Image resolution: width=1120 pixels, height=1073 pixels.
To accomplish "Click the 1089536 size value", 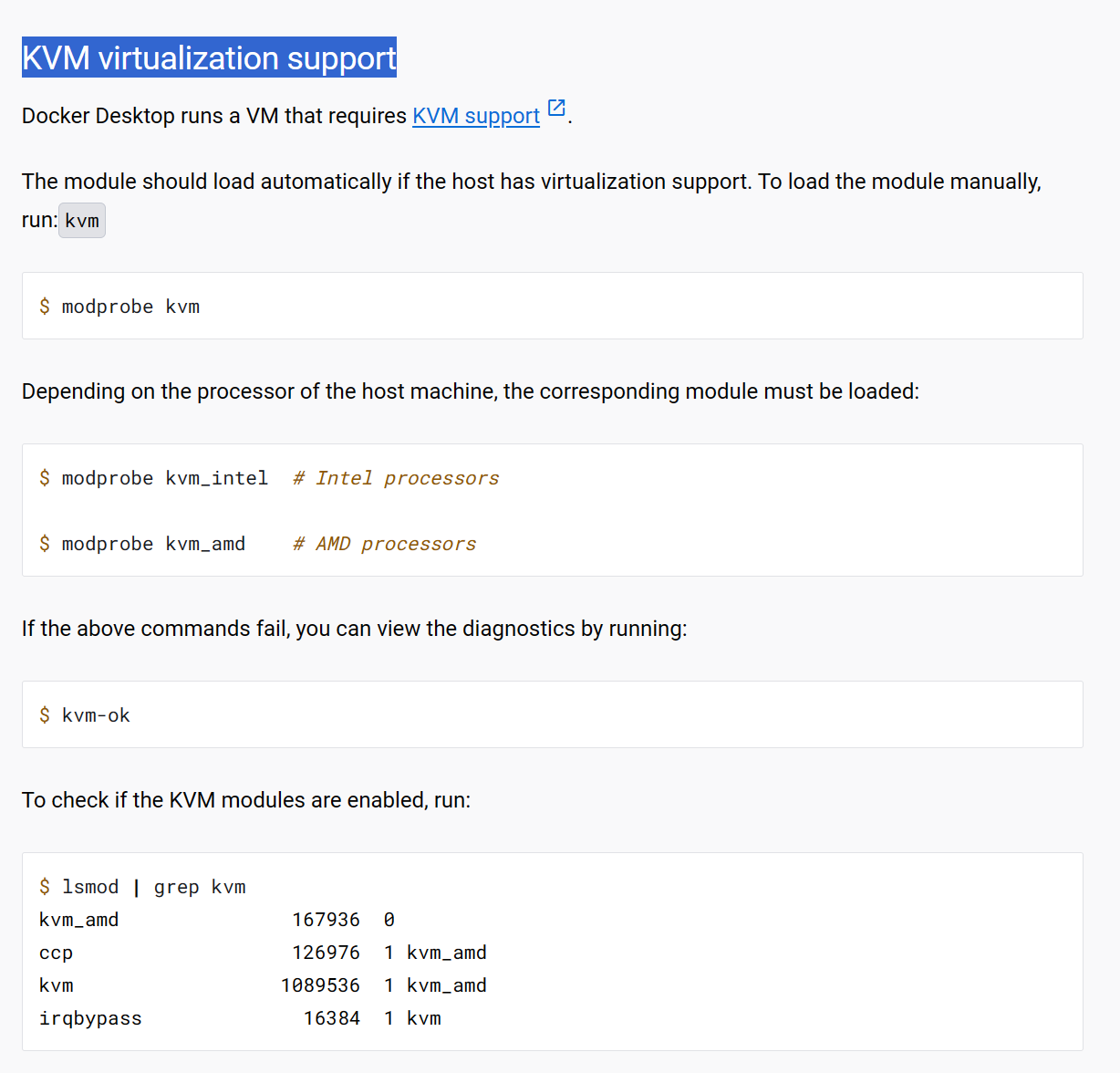I will [x=320, y=985].
